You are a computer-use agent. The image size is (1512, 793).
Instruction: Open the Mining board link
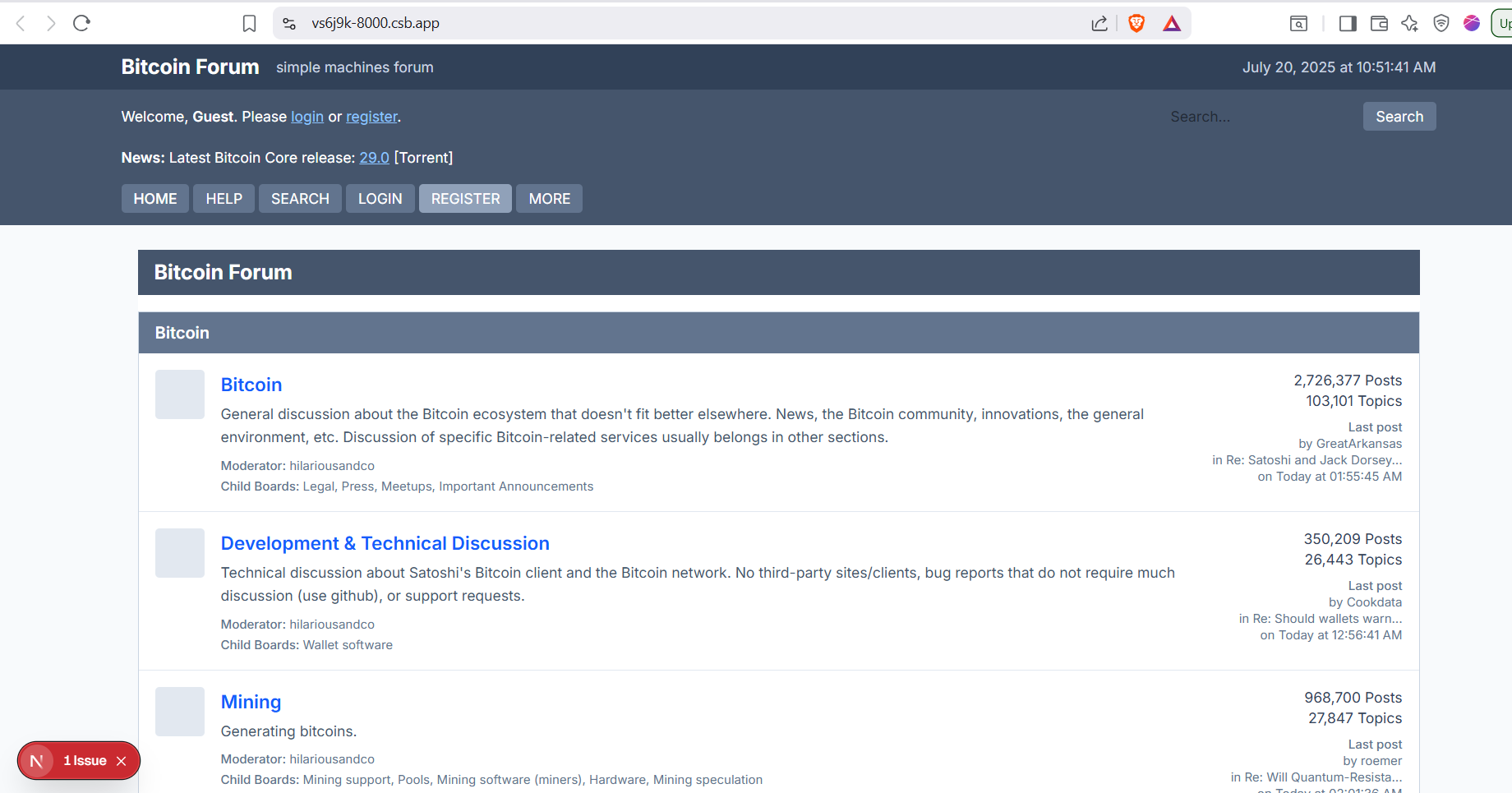click(251, 702)
